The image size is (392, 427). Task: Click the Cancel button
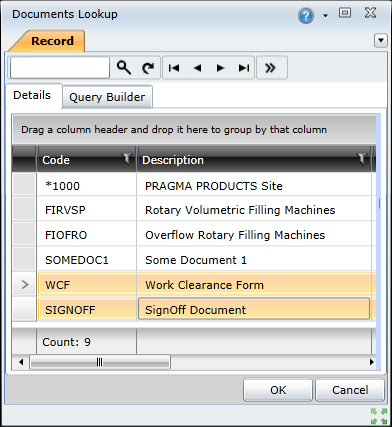pos(350,390)
